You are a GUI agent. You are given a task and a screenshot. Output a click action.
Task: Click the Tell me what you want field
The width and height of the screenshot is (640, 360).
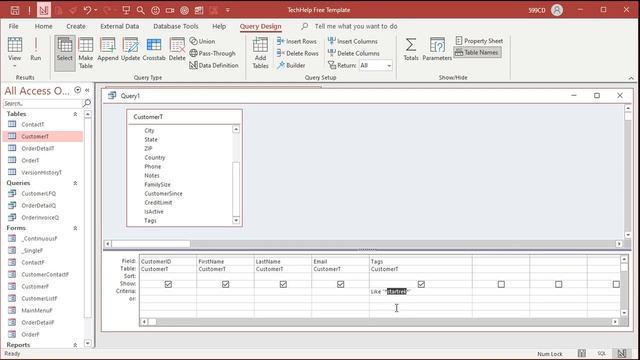click(x=356, y=26)
